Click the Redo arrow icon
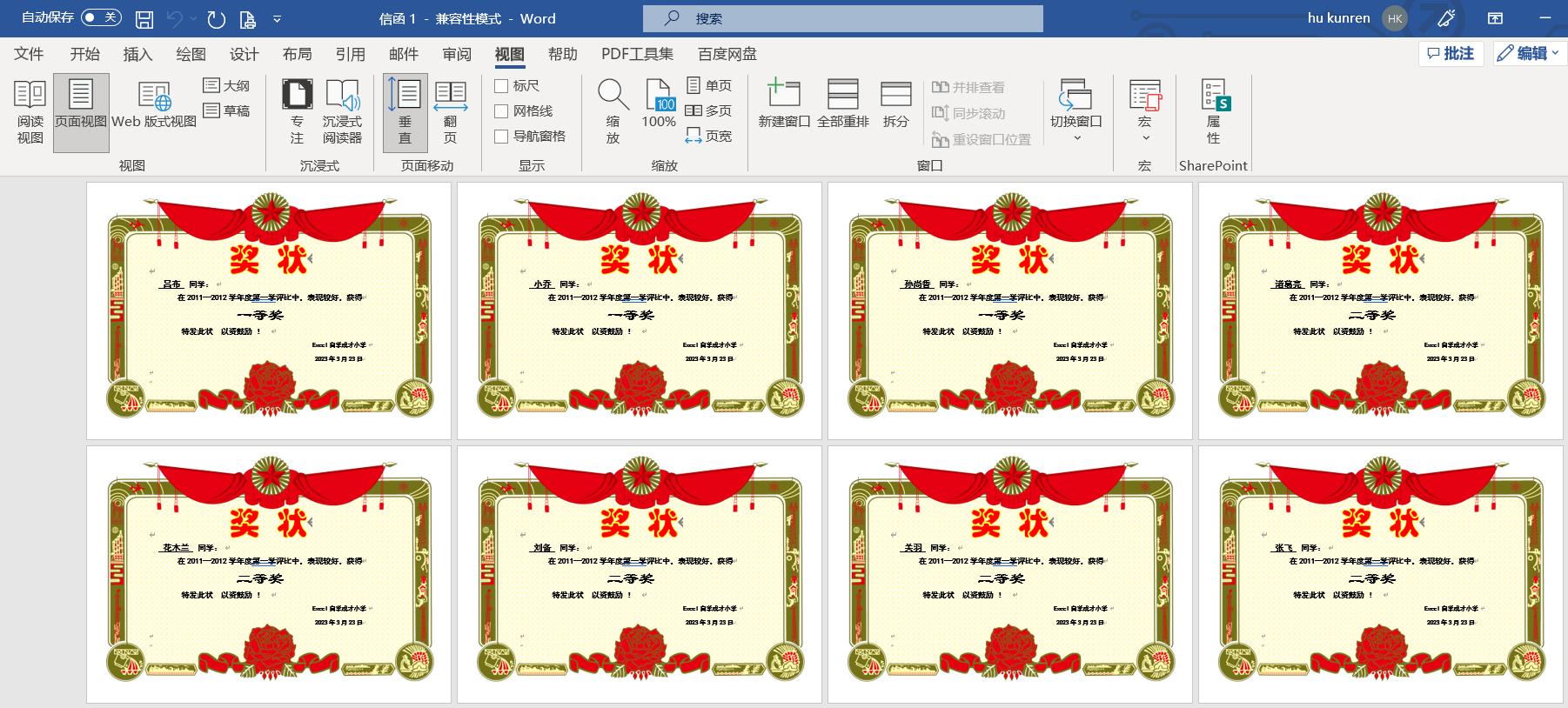This screenshot has height=708, width=1568. 217,18
